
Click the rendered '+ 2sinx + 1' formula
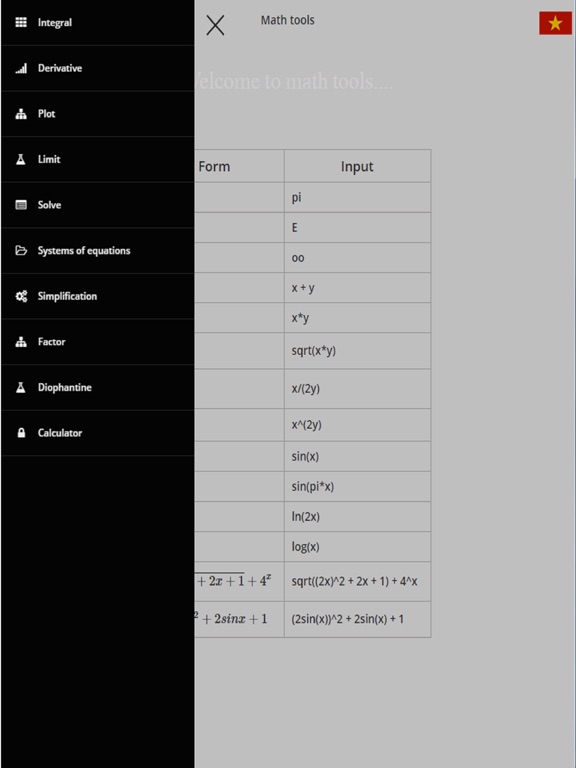[x=231, y=618]
